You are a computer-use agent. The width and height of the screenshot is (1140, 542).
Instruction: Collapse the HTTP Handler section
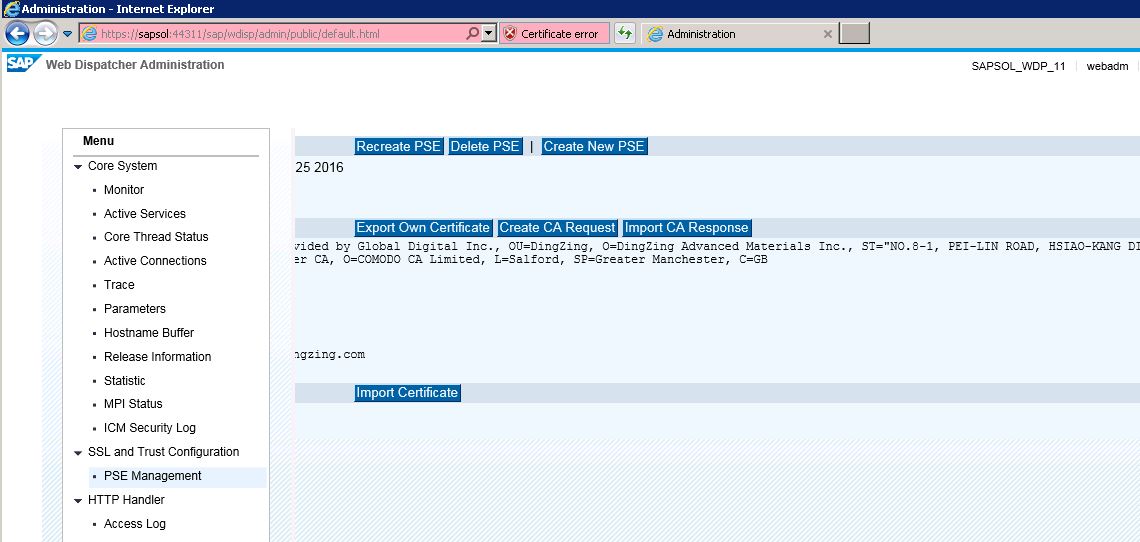click(78, 501)
